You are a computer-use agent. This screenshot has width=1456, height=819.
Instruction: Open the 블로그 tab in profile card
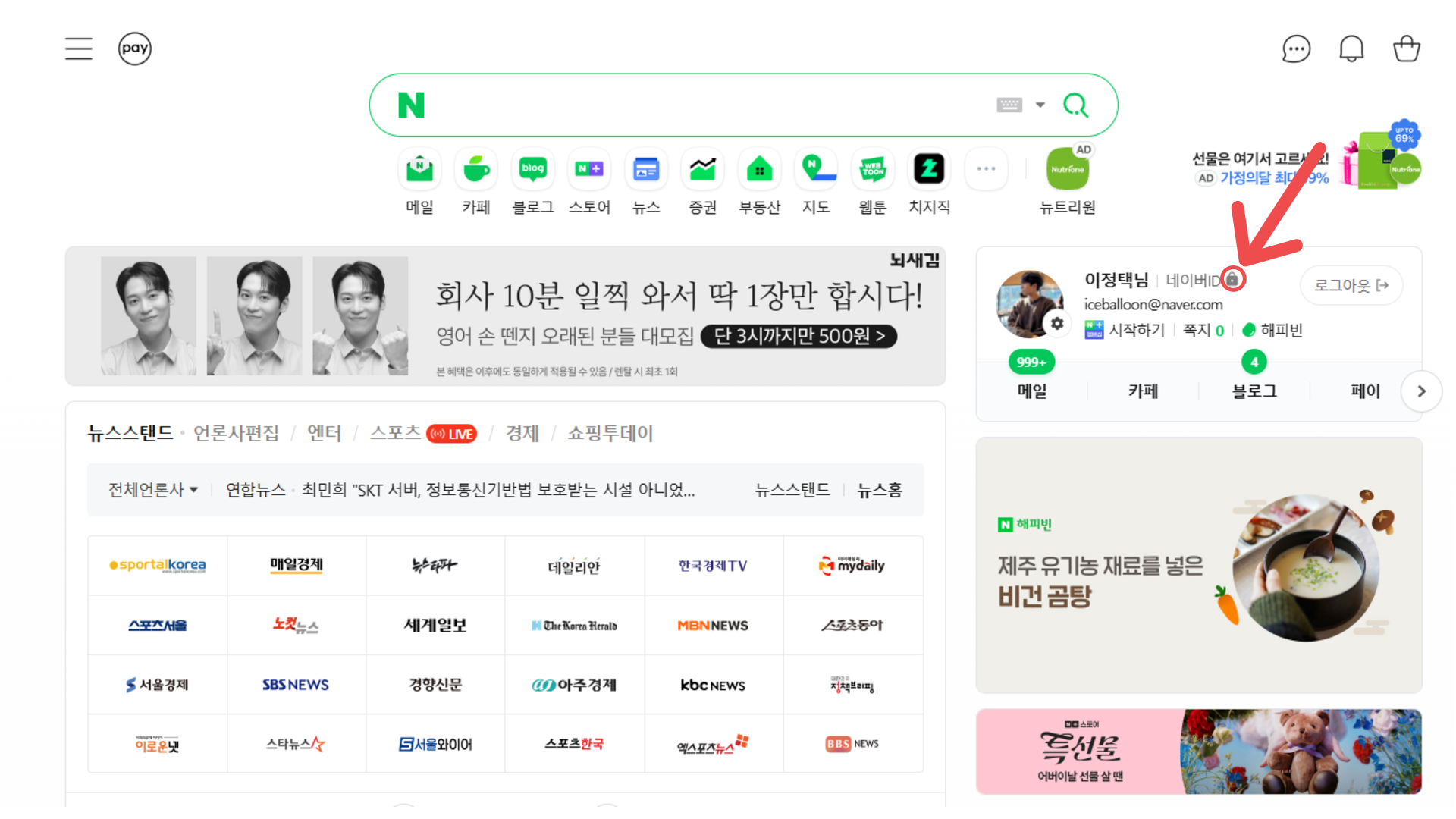click(x=1254, y=391)
